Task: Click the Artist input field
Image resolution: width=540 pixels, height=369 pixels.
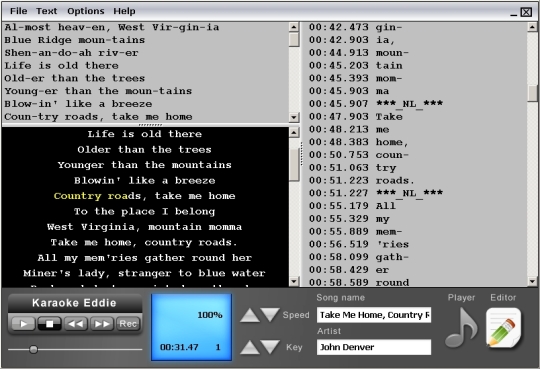Action: 374,347
